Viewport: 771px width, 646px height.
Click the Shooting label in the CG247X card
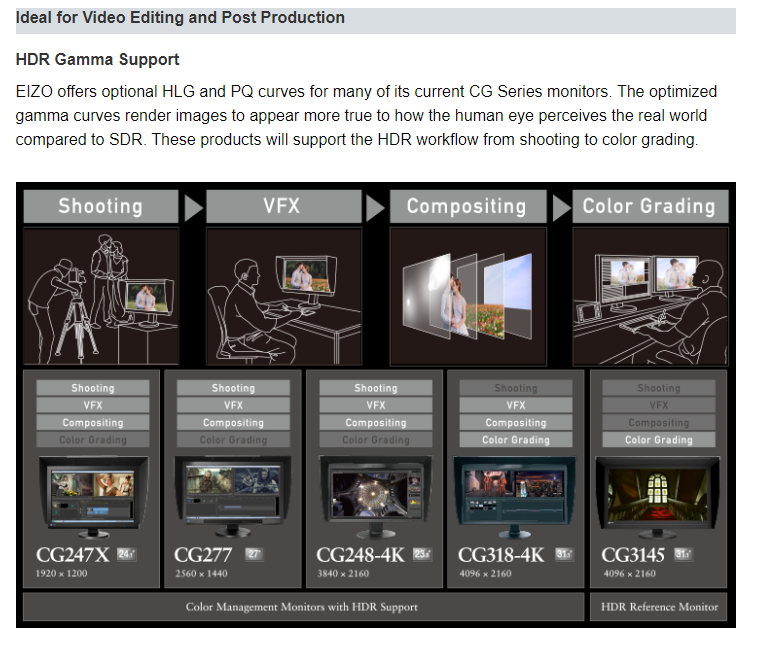pos(93,388)
